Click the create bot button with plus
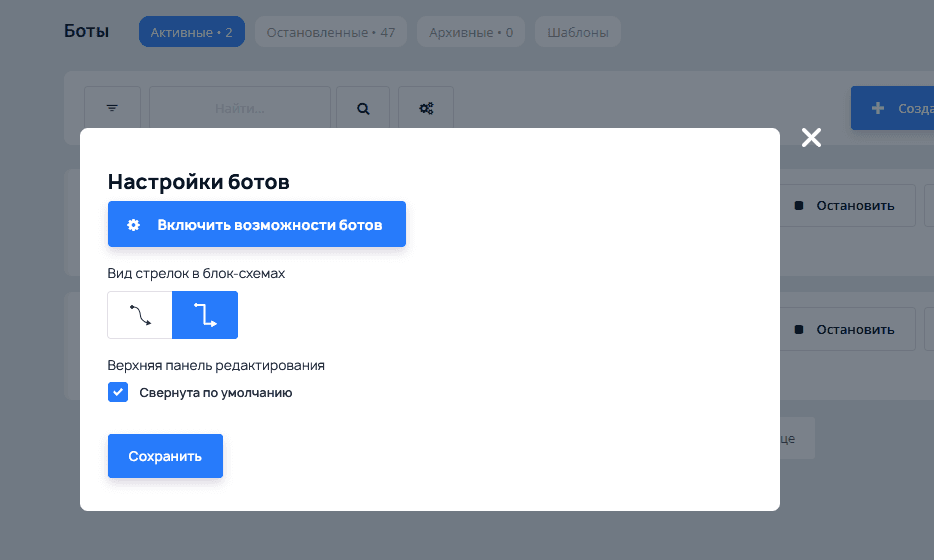This screenshot has width=934, height=560. (892, 108)
